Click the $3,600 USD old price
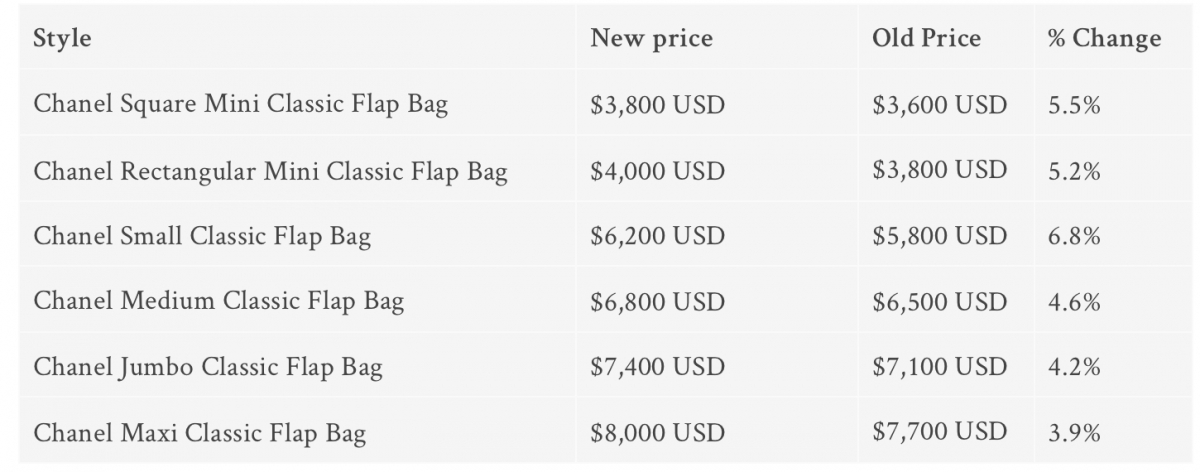 [939, 104]
